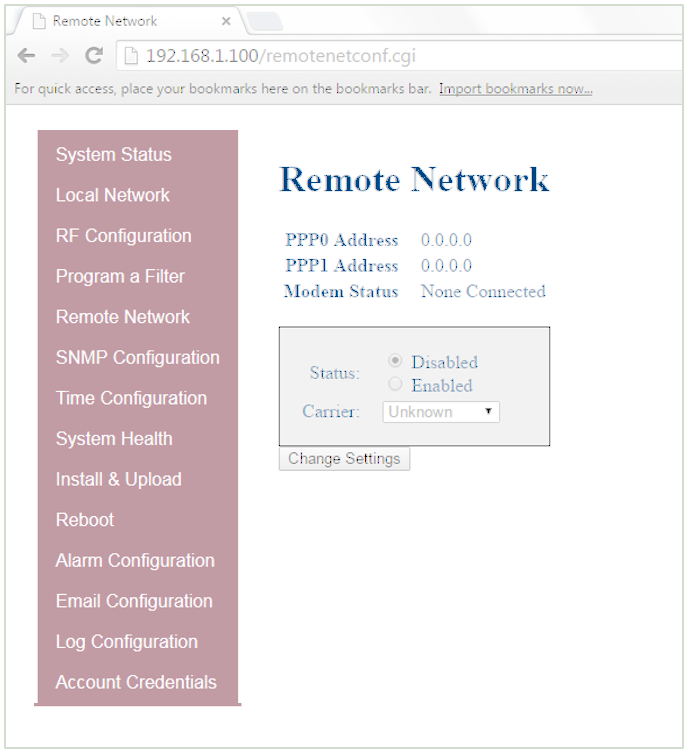Open Program a Filter page
693x754 pixels.
120,276
